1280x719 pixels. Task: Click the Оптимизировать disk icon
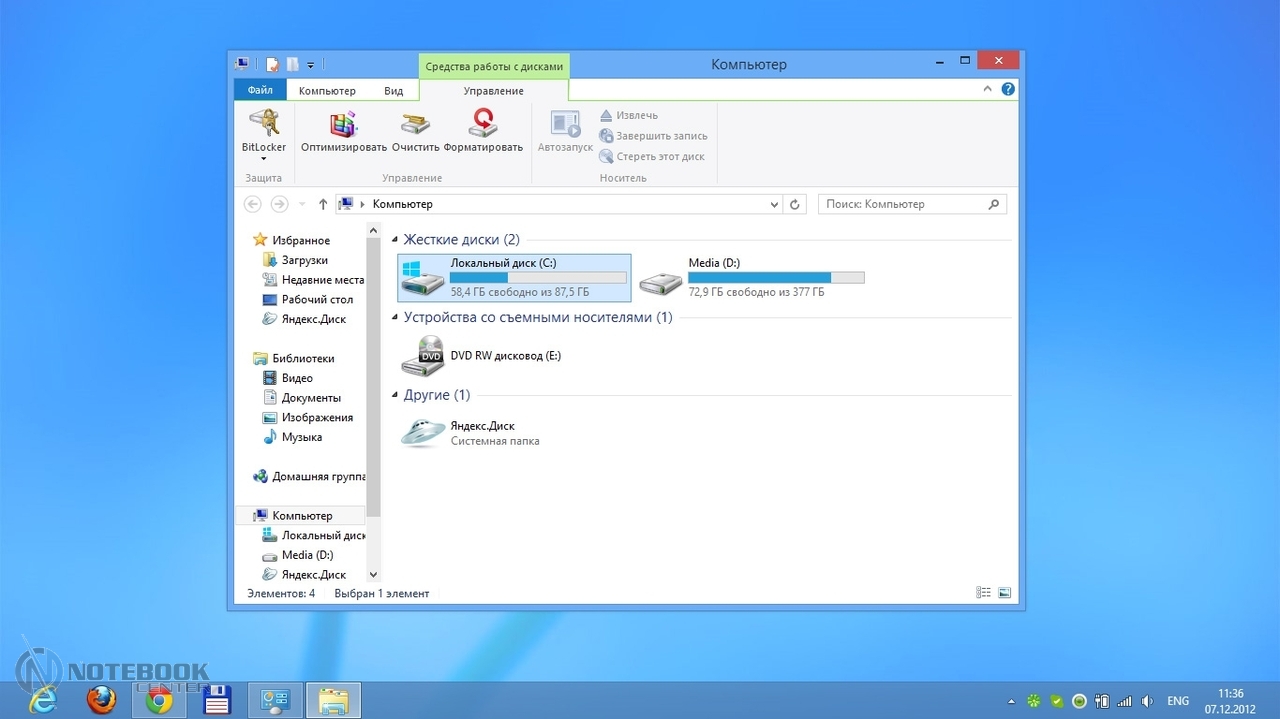[343, 125]
